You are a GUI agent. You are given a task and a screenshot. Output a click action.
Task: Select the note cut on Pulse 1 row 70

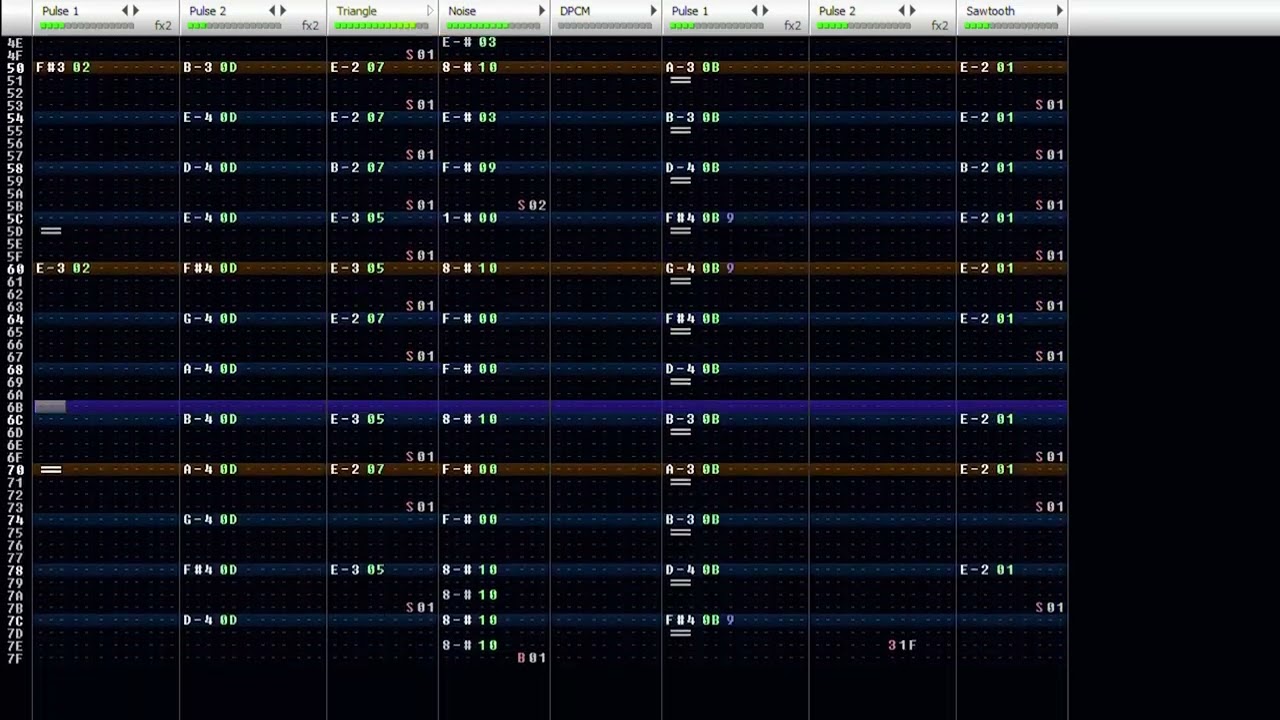coord(51,469)
